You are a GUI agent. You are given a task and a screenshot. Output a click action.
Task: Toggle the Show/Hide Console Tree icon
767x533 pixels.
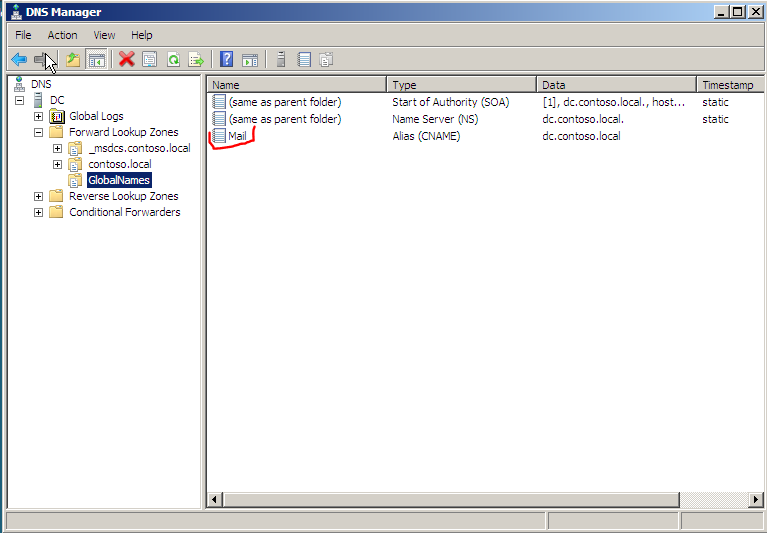pyautogui.click(x=96, y=60)
